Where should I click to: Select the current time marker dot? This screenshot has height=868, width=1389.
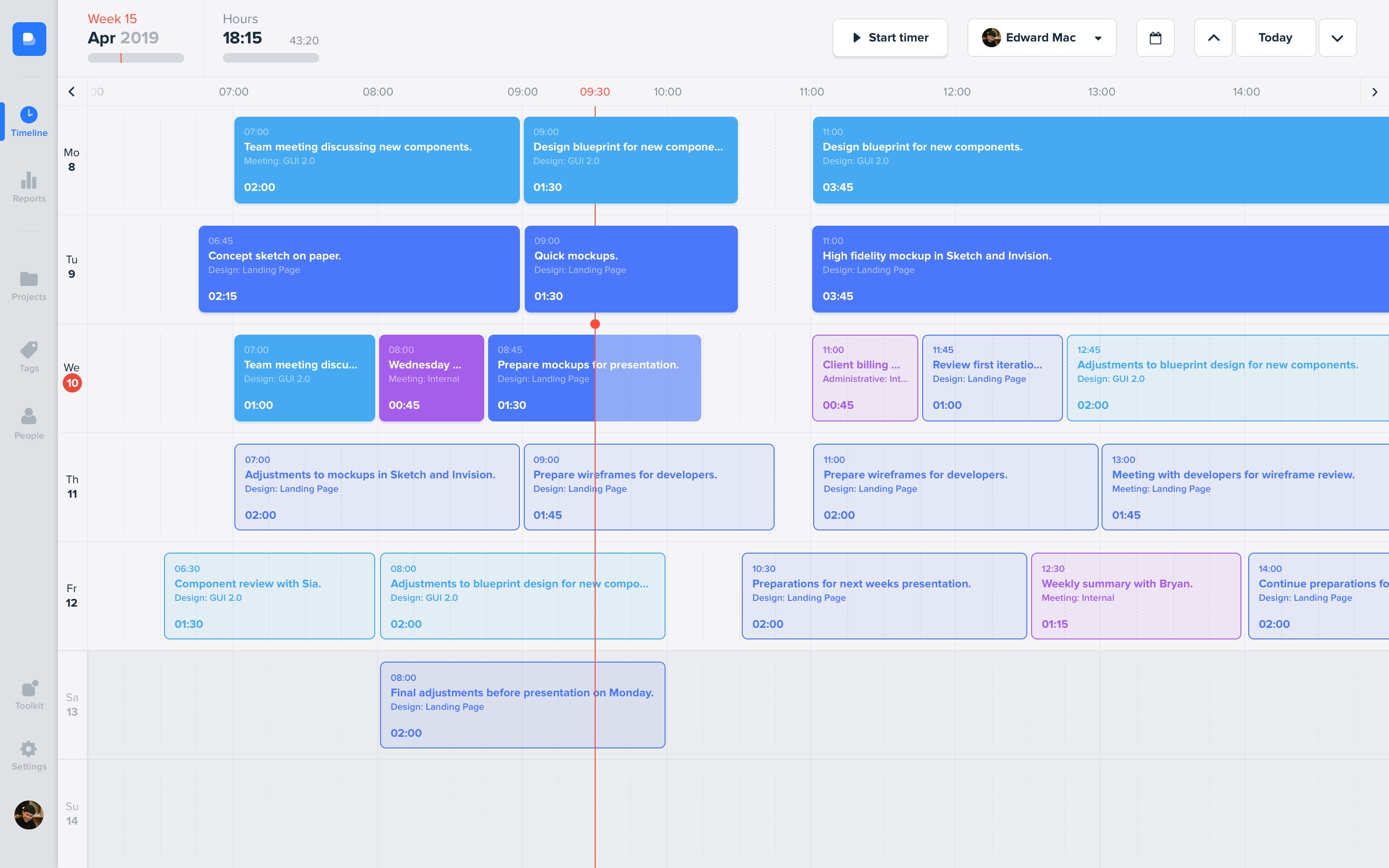point(595,325)
